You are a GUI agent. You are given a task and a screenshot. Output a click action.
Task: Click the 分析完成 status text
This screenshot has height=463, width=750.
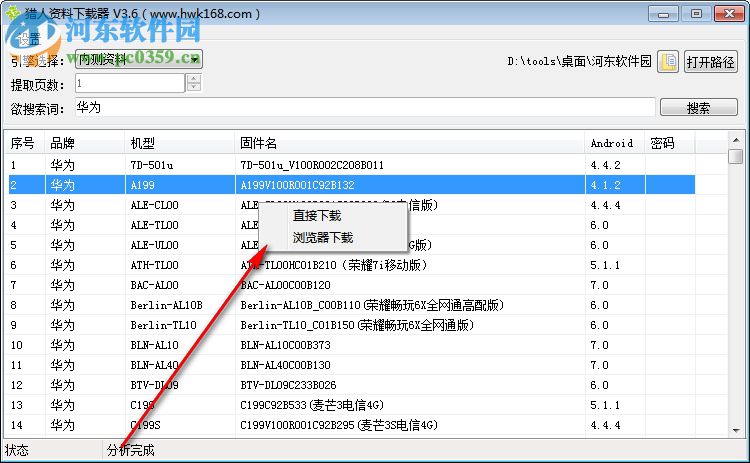pyautogui.click(x=131, y=450)
